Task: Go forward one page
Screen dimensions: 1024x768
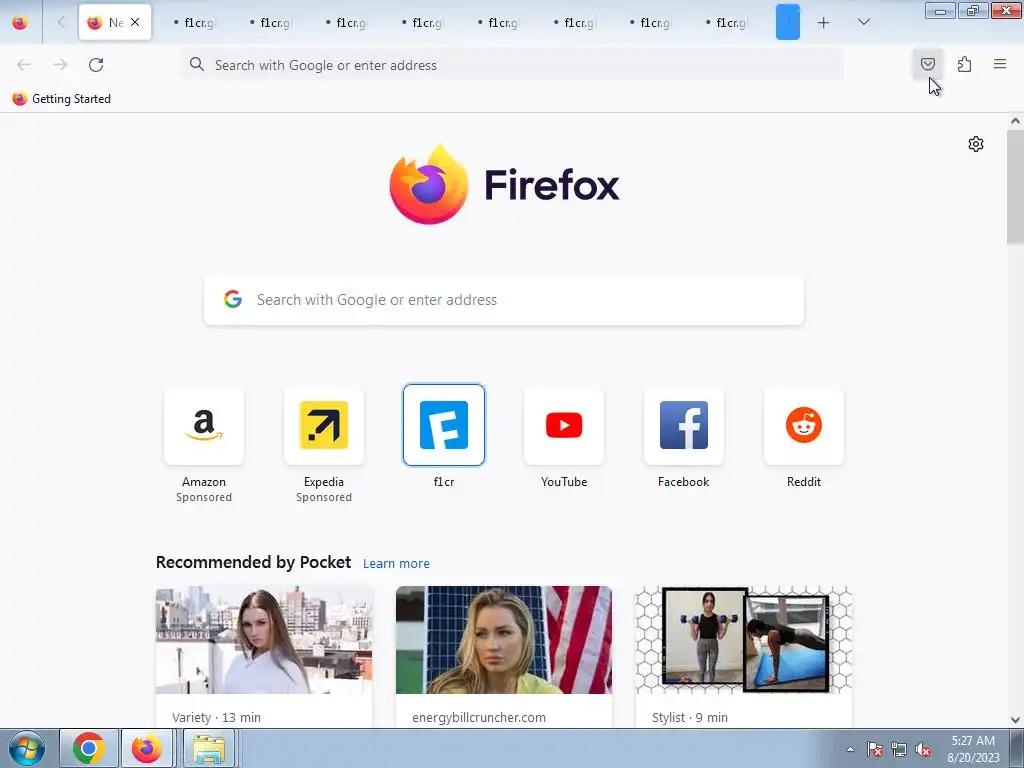Action: tap(60, 65)
